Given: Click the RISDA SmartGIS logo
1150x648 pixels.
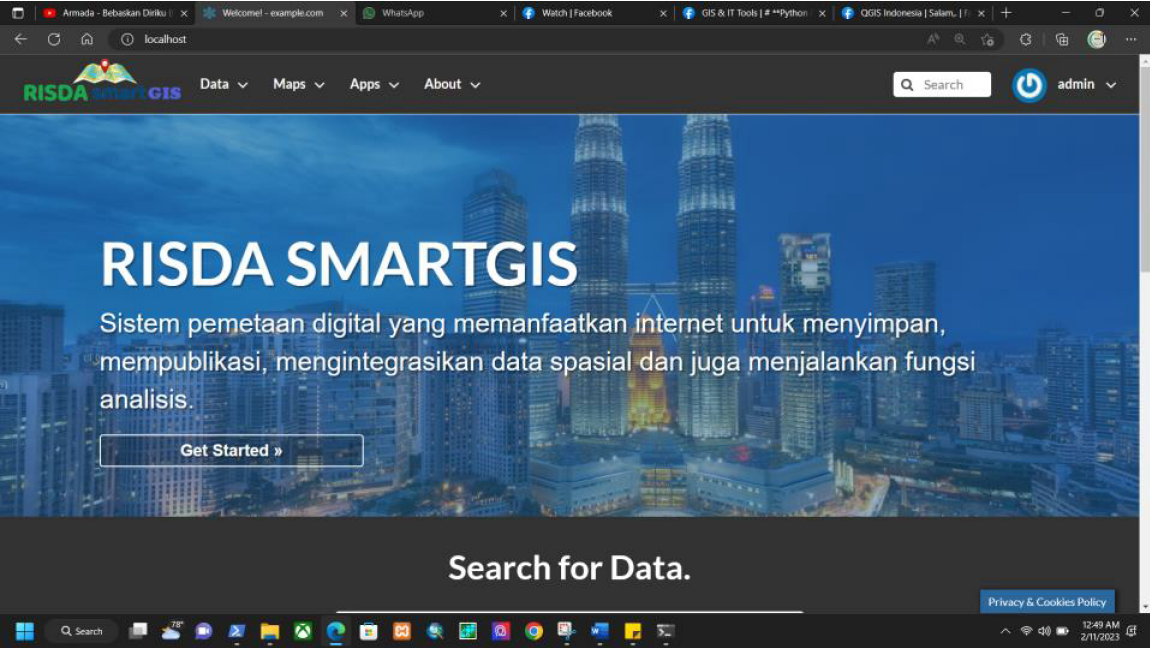Looking at the screenshot, I should click(103, 81).
